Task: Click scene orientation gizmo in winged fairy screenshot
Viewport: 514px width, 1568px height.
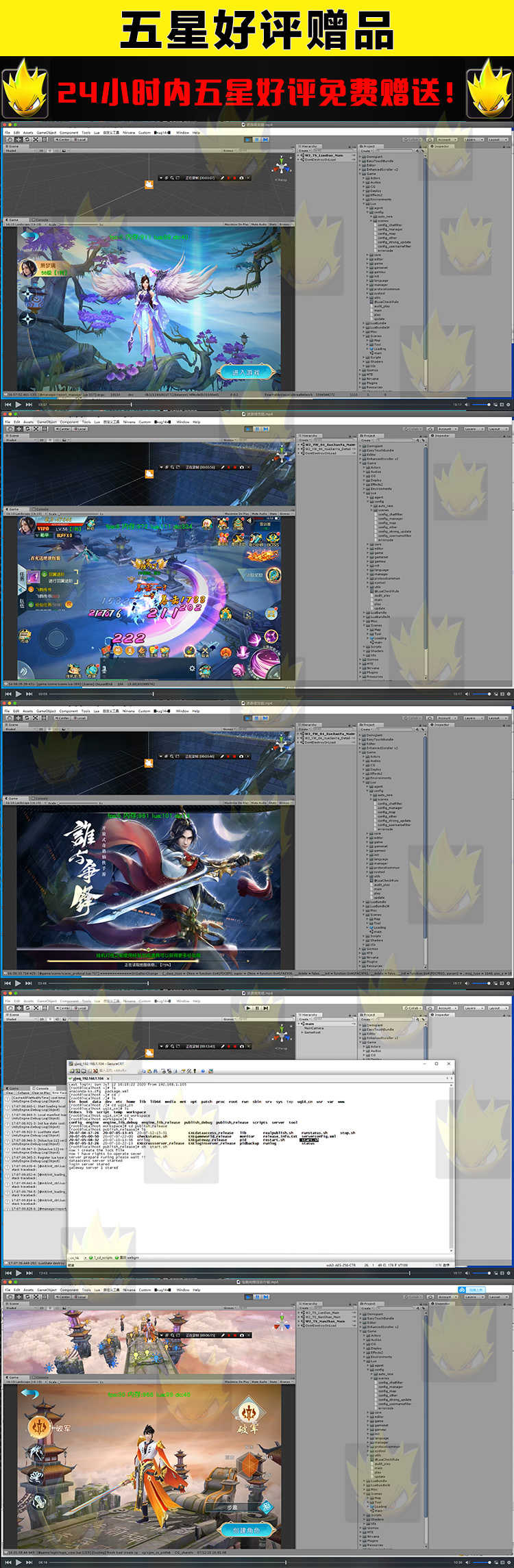Action: (282, 166)
